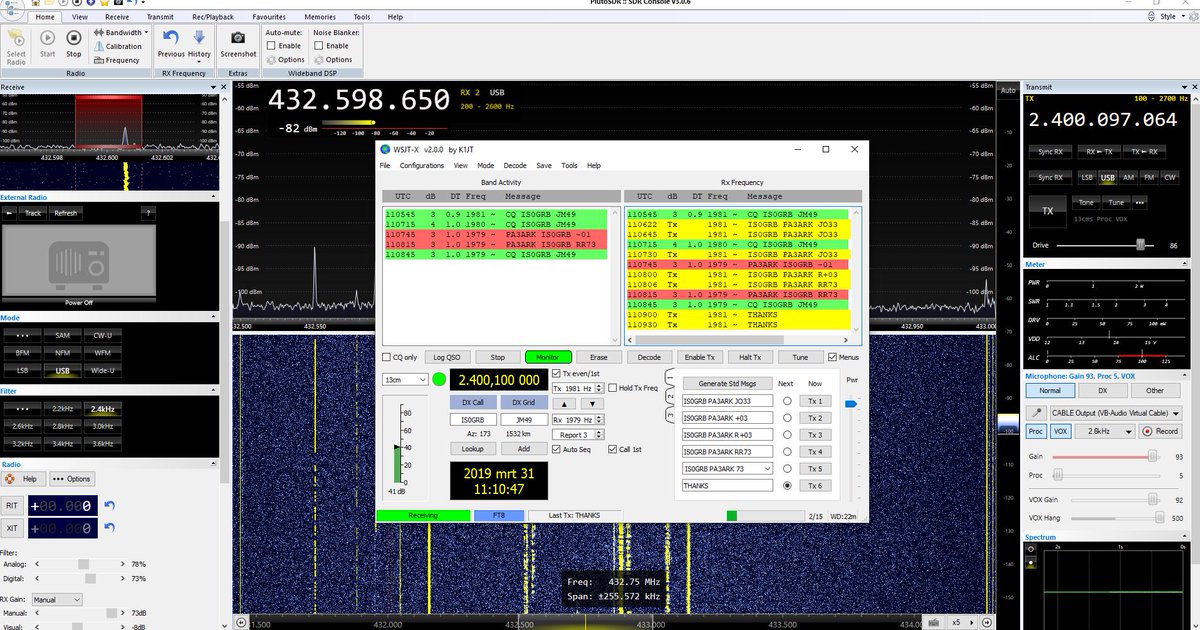The width and height of the screenshot is (1200, 630).
Task: Open the Memories ribbon tab
Action: coord(320,17)
